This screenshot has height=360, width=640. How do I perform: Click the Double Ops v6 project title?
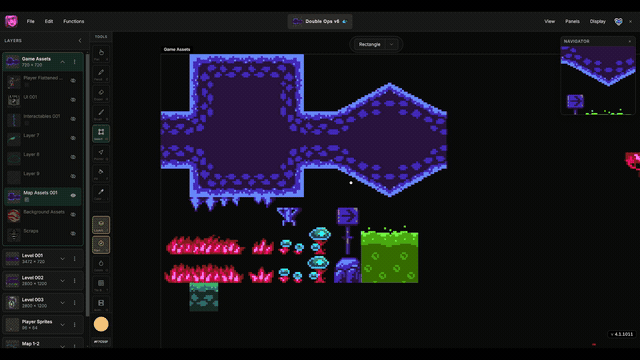(x=322, y=21)
